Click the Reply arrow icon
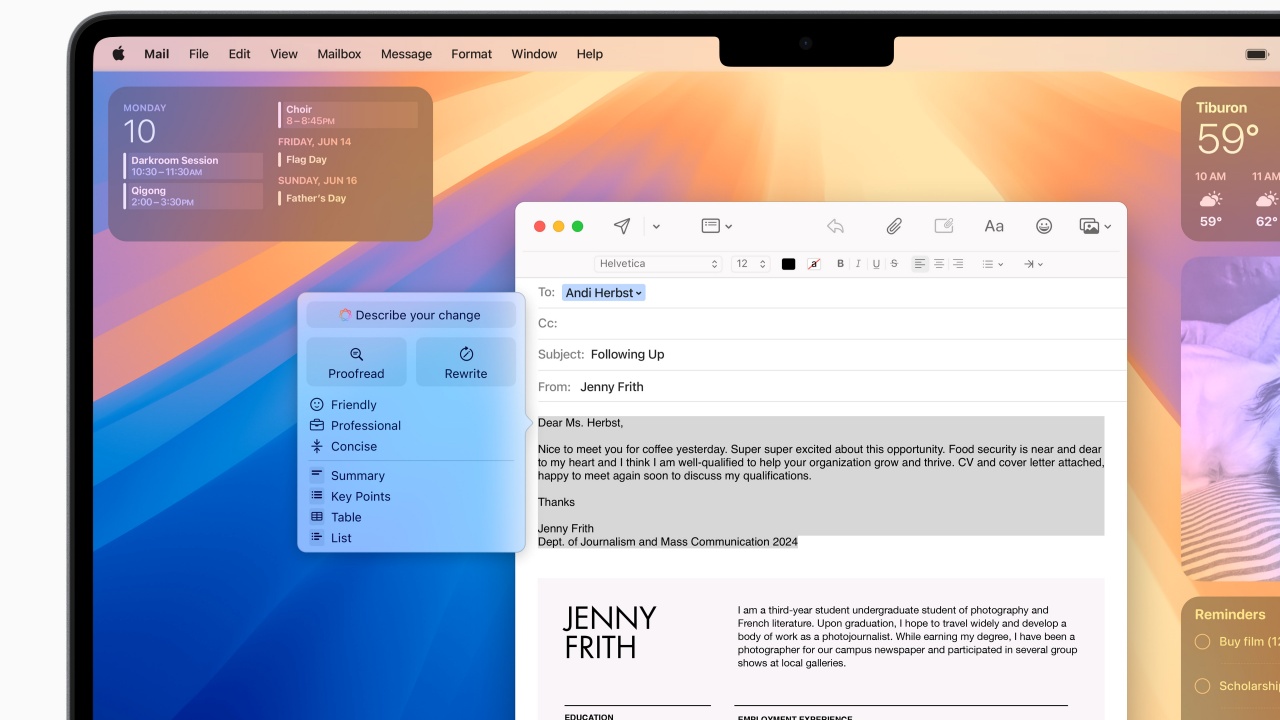The height and width of the screenshot is (720, 1280). [835, 226]
